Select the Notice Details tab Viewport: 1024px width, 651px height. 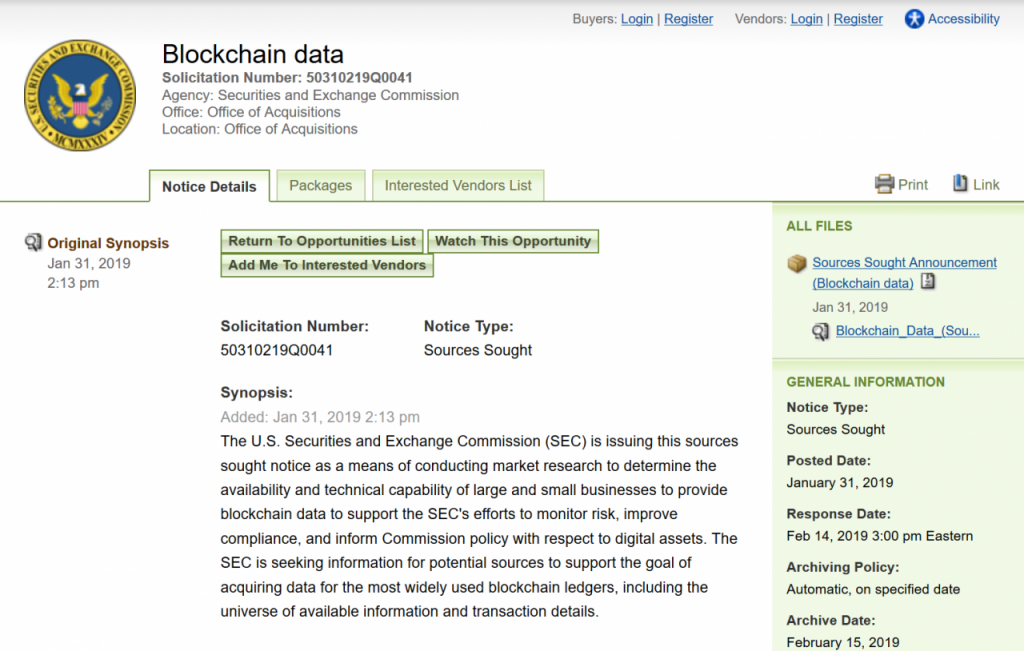pyautogui.click(x=209, y=186)
